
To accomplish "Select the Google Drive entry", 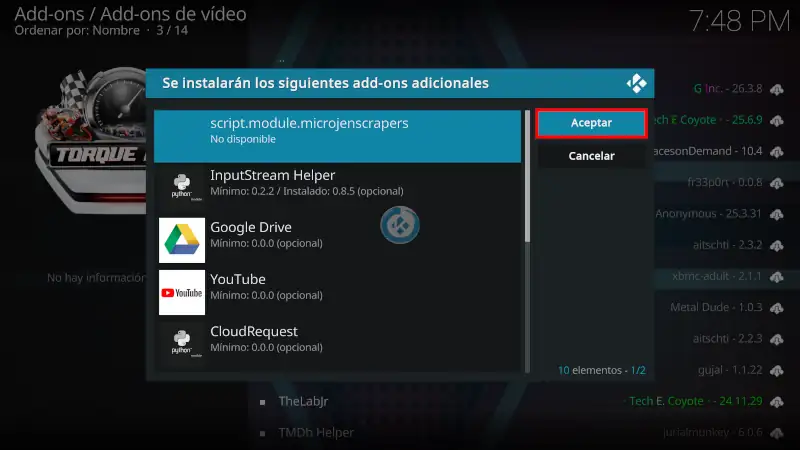I will (337, 240).
